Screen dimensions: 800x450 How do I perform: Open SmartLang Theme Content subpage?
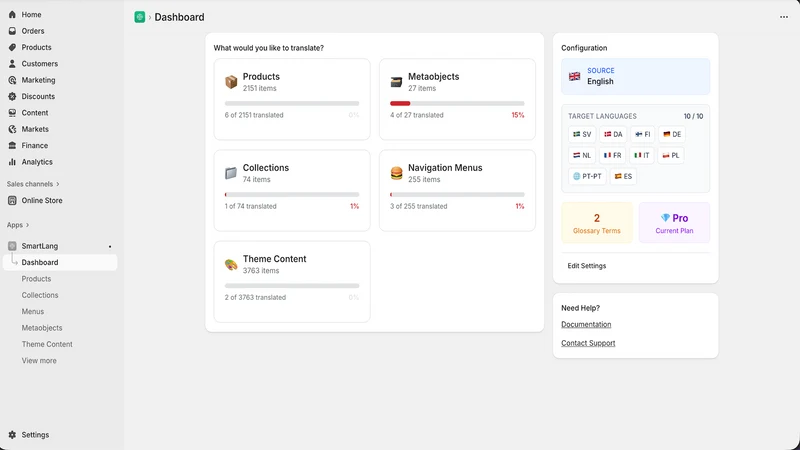pos(47,344)
